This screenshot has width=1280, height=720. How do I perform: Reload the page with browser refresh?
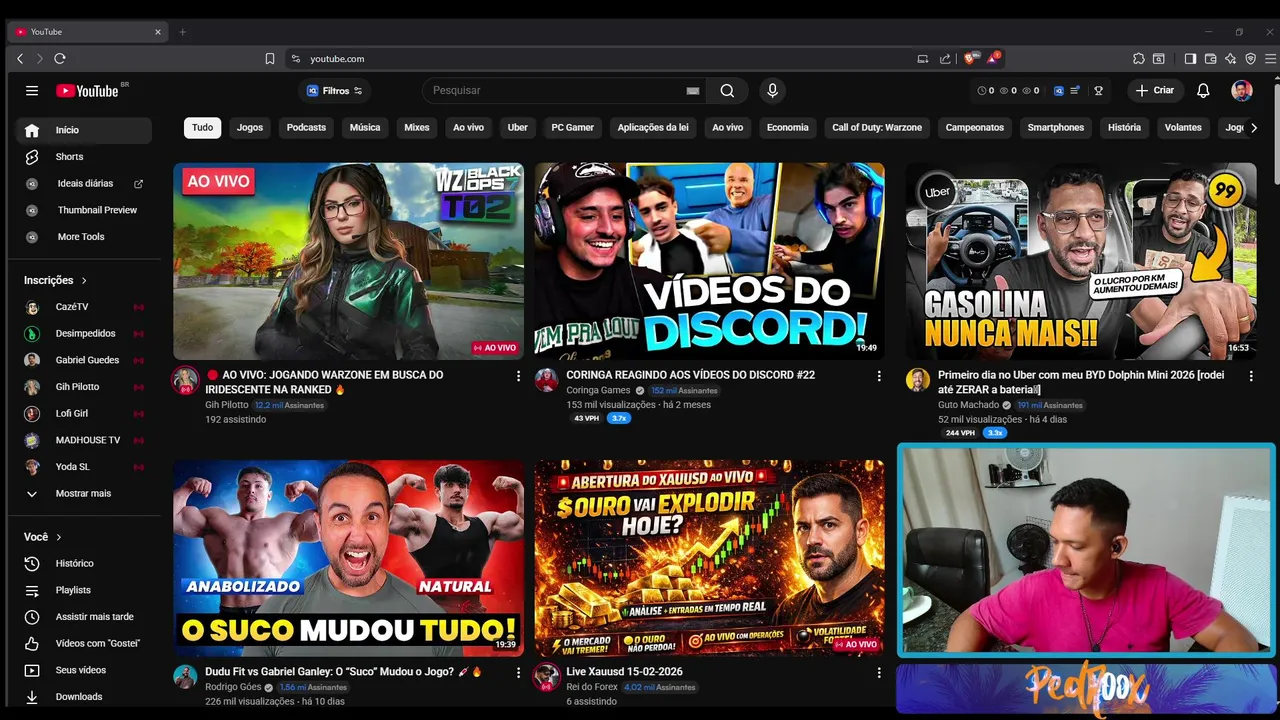60,59
